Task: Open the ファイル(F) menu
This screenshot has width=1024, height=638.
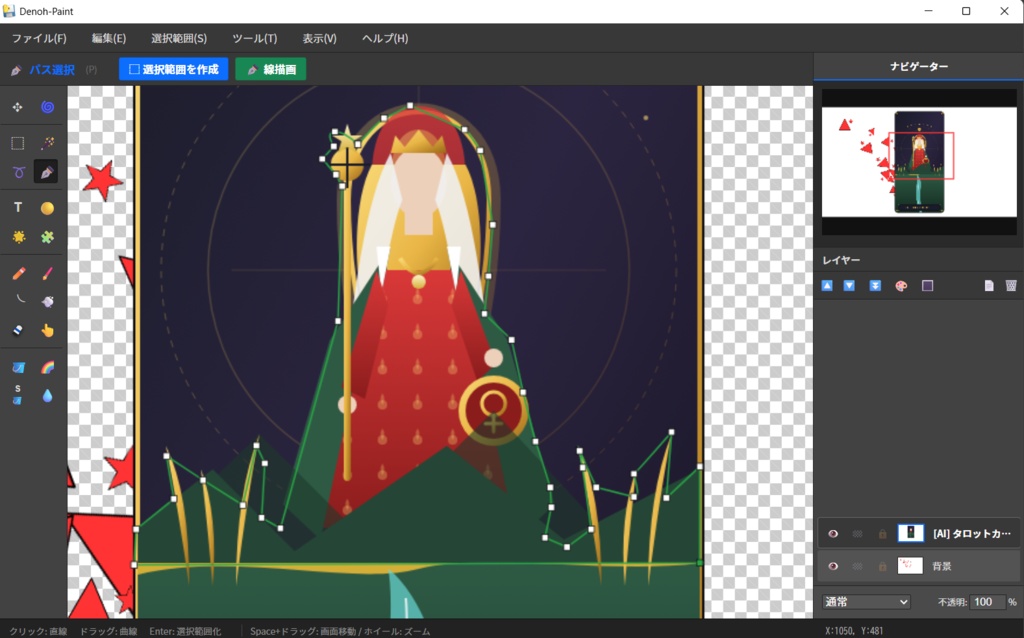Action: pos(39,39)
